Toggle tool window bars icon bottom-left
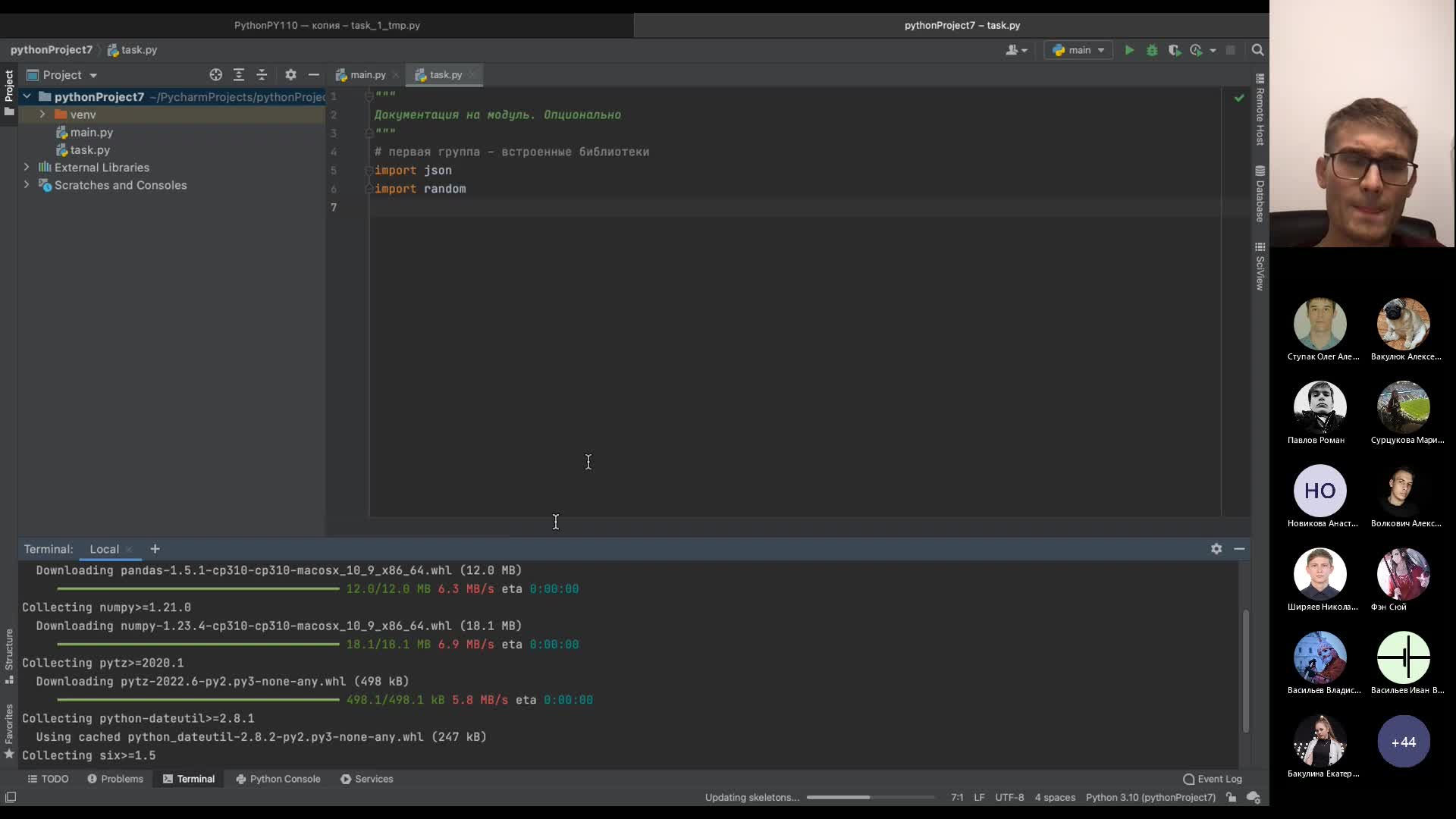 11,798
